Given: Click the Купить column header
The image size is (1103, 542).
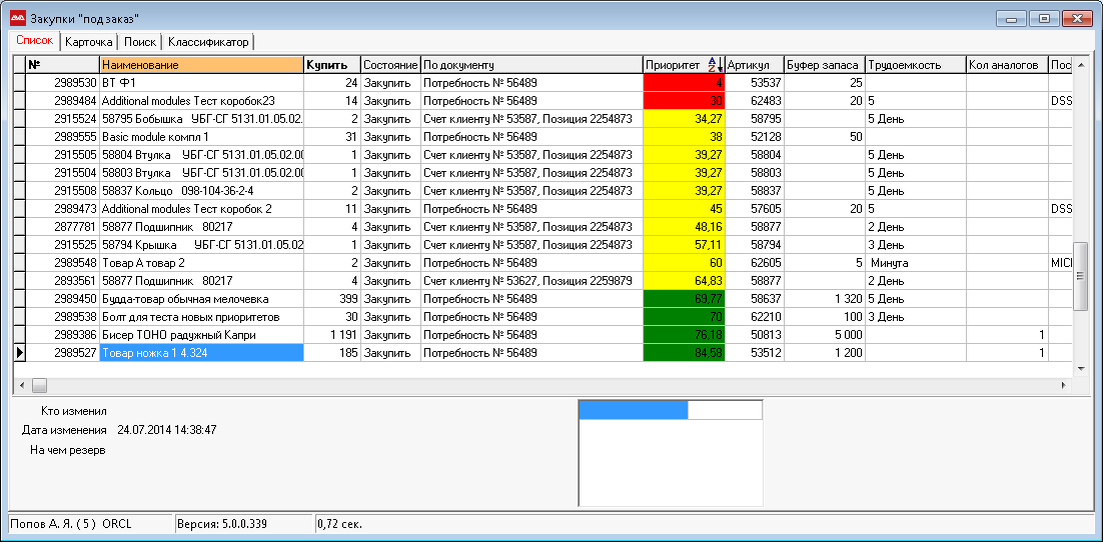Looking at the screenshot, I should [331, 65].
